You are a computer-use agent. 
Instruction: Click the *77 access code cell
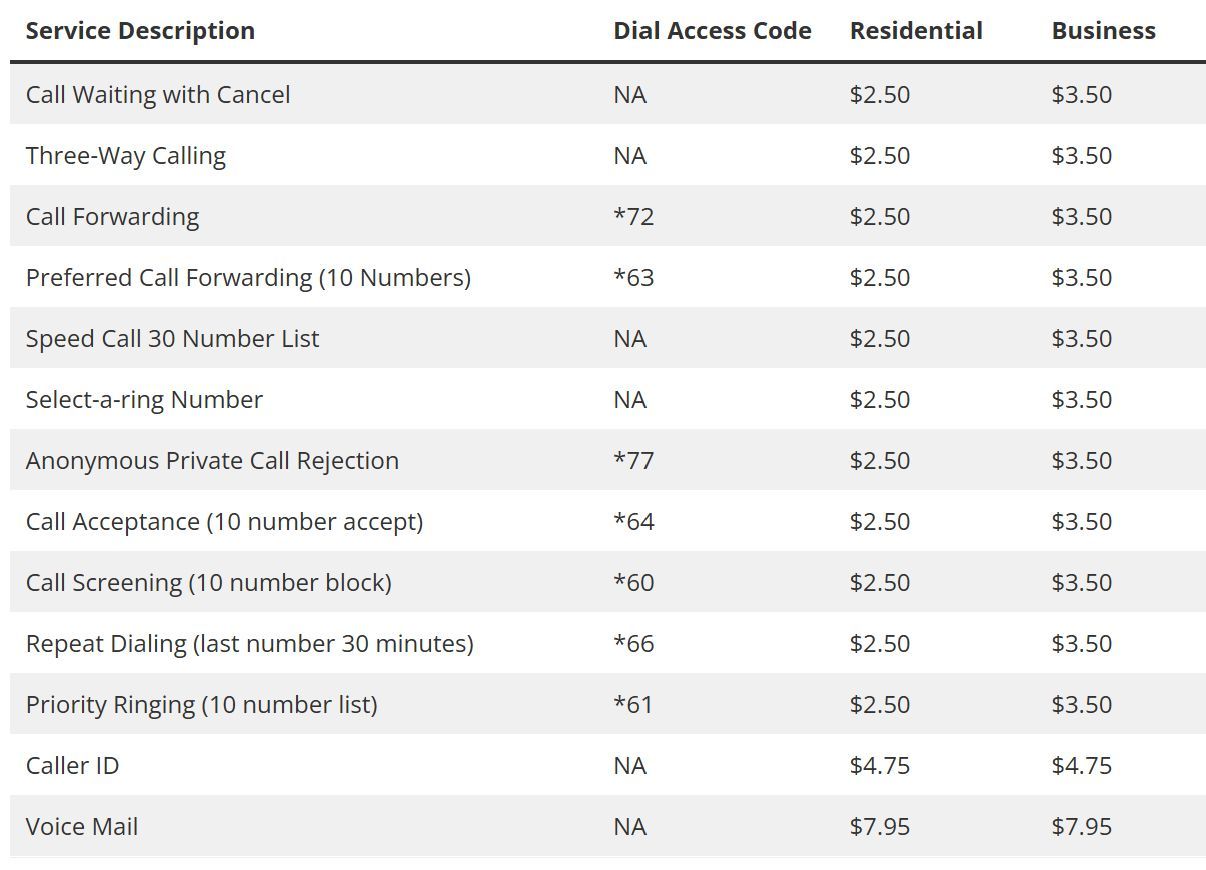(634, 461)
